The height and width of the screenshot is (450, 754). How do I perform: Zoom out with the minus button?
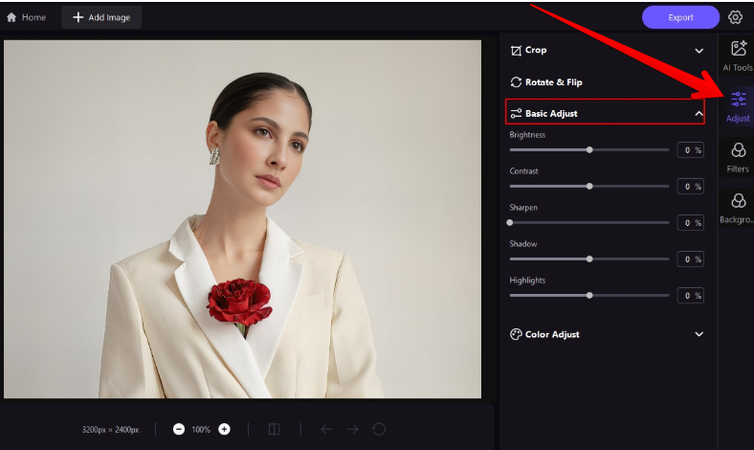[179, 429]
